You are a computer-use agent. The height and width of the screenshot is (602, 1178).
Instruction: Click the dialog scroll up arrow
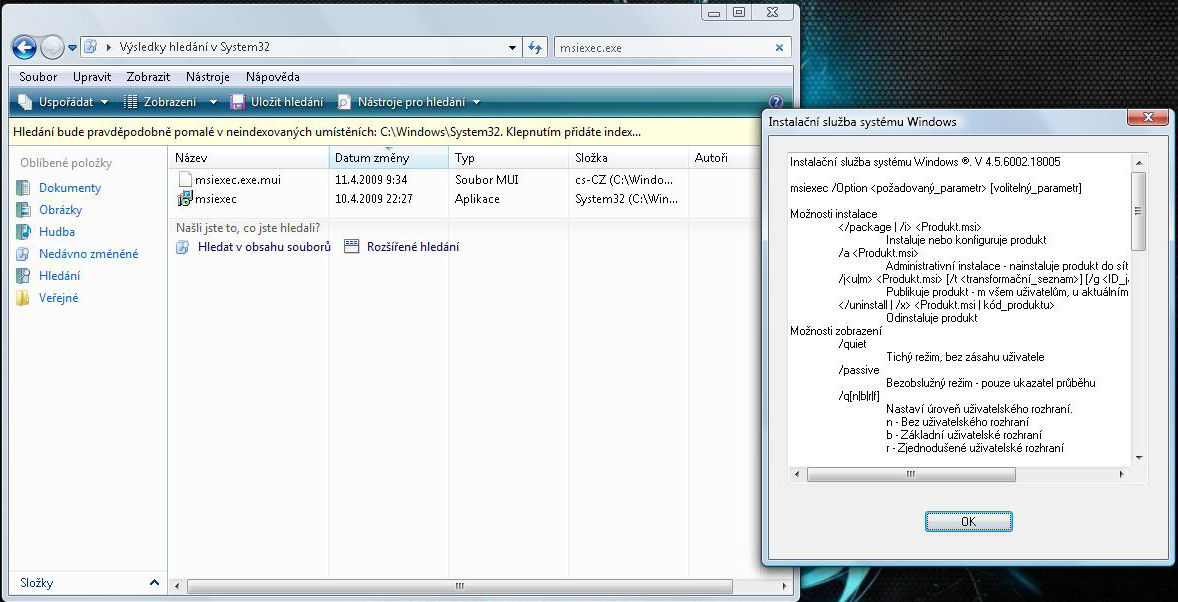point(1138,162)
